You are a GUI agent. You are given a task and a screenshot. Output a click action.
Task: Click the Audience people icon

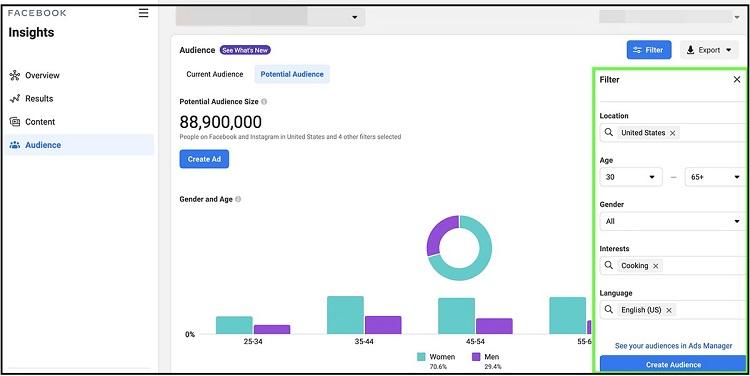point(15,145)
